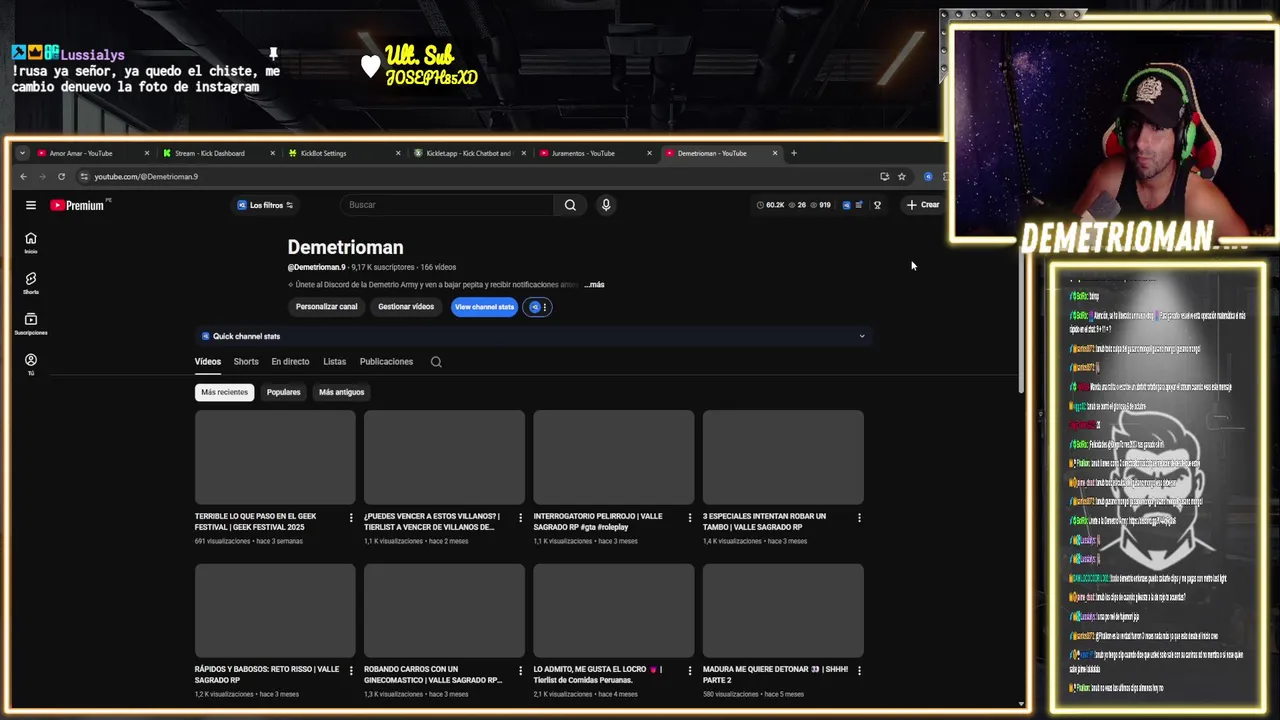1280x720 pixels.
Task: Click the 'Personalizar canal' button
Action: (326, 307)
